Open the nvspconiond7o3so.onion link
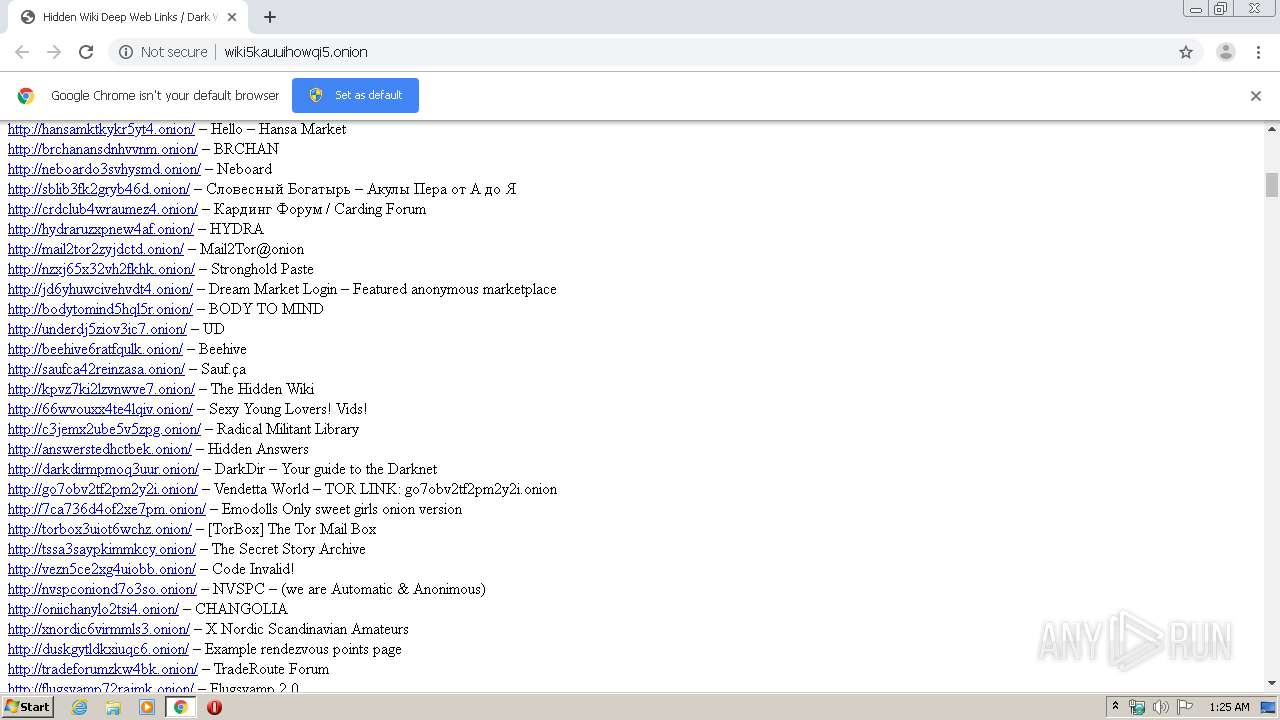The width and height of the screenshot is (1280, 720). tap(102, 589)
